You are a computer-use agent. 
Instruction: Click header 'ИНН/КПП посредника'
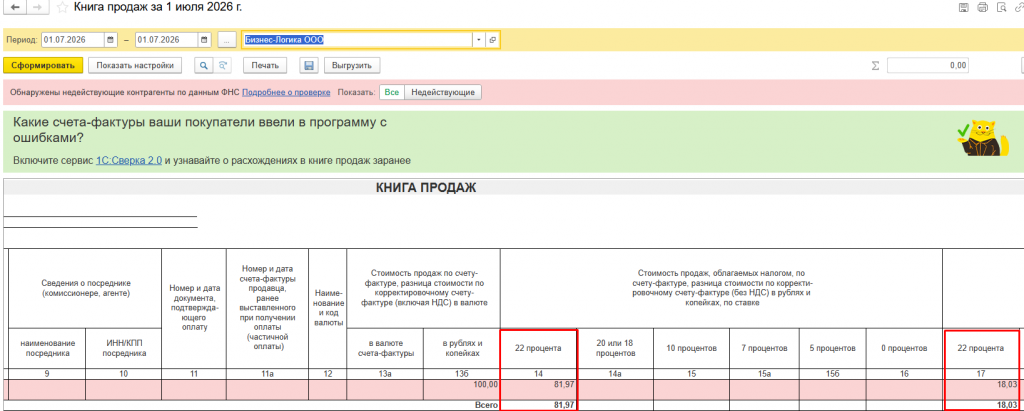tap(123, 348)
